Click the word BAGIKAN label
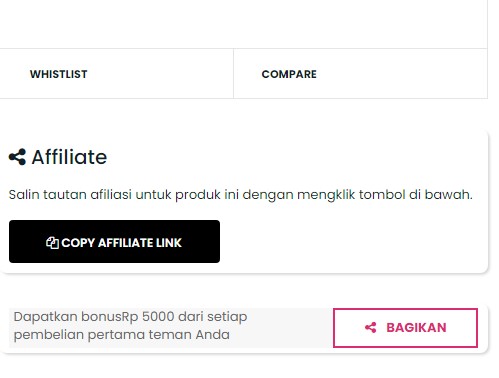Image resolution: width=499 pixels, height=378 pixels. pos(416,328)
